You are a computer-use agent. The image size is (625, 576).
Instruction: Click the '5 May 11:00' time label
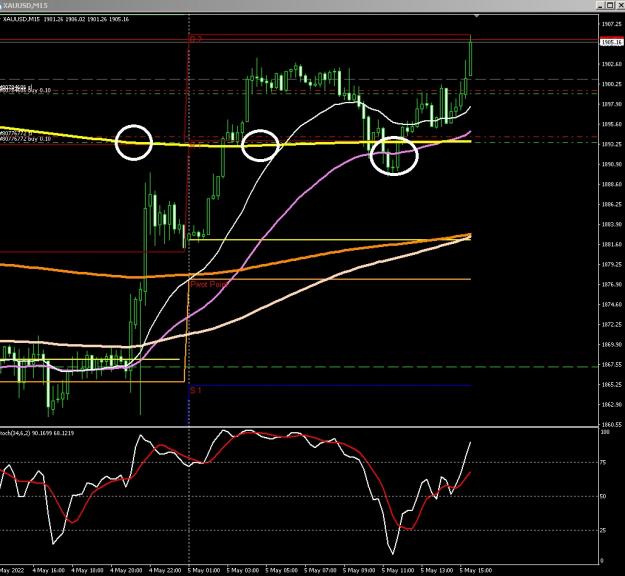398,570
